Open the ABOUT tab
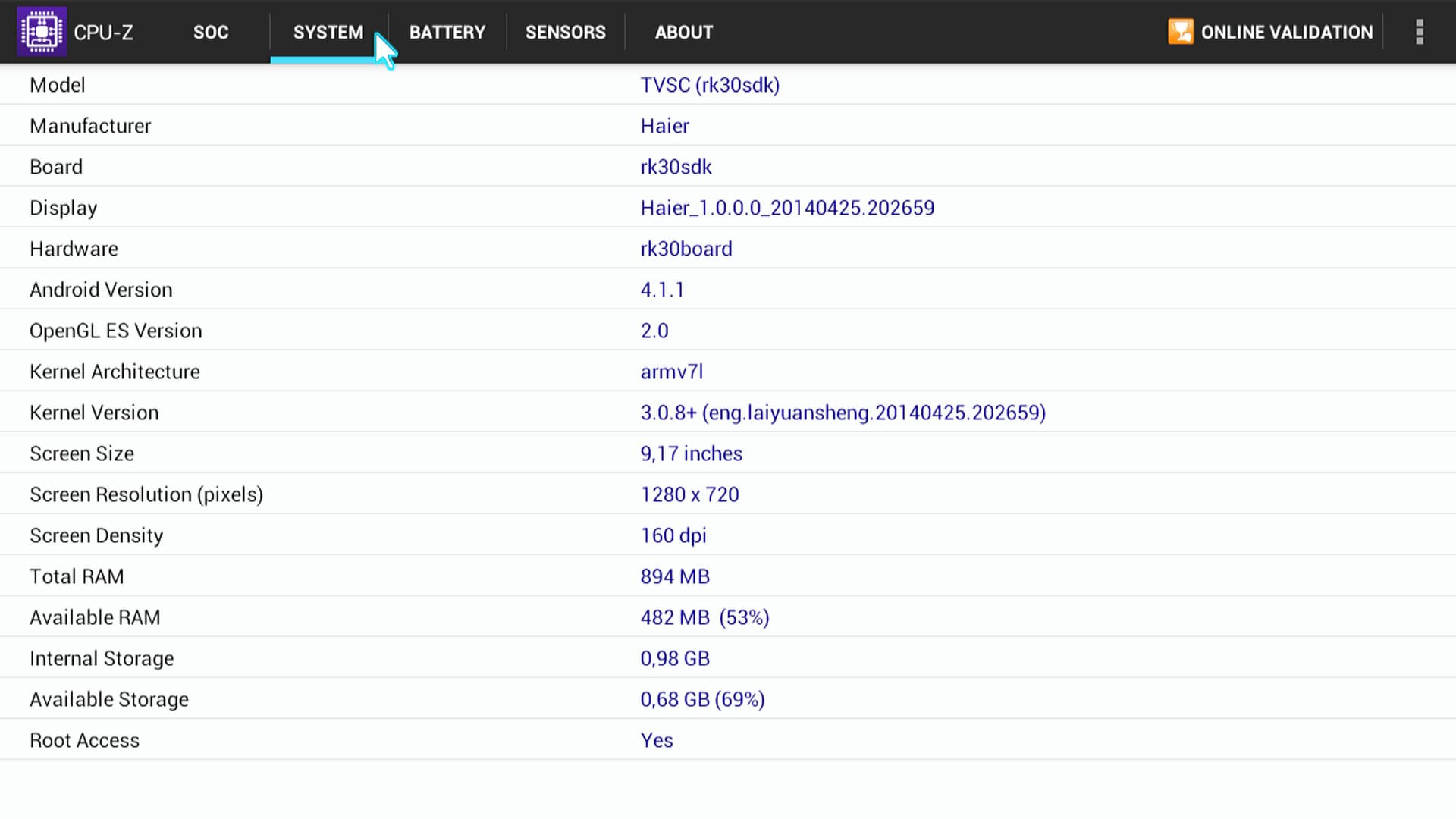The image size is (1456, 819). point(683,33)
